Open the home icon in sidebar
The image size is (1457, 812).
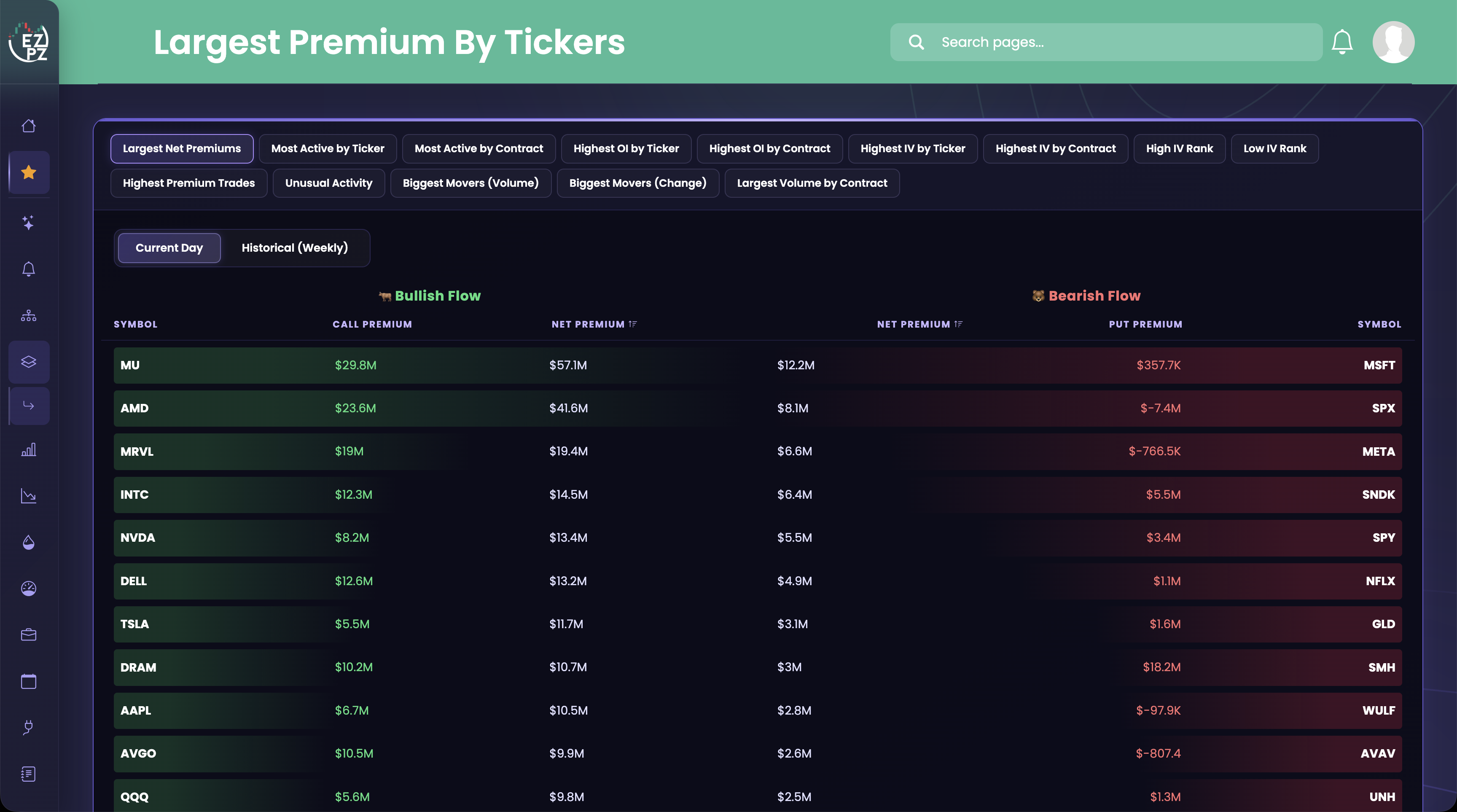pyautogui.click(x=29, y=126)
